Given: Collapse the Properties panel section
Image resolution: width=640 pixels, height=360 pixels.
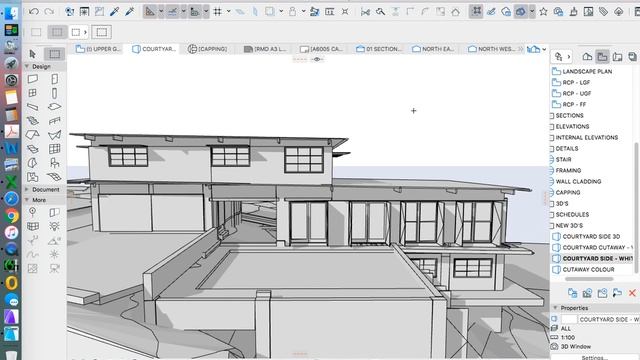Looking at the screenshot, I should tap(555, 308).
